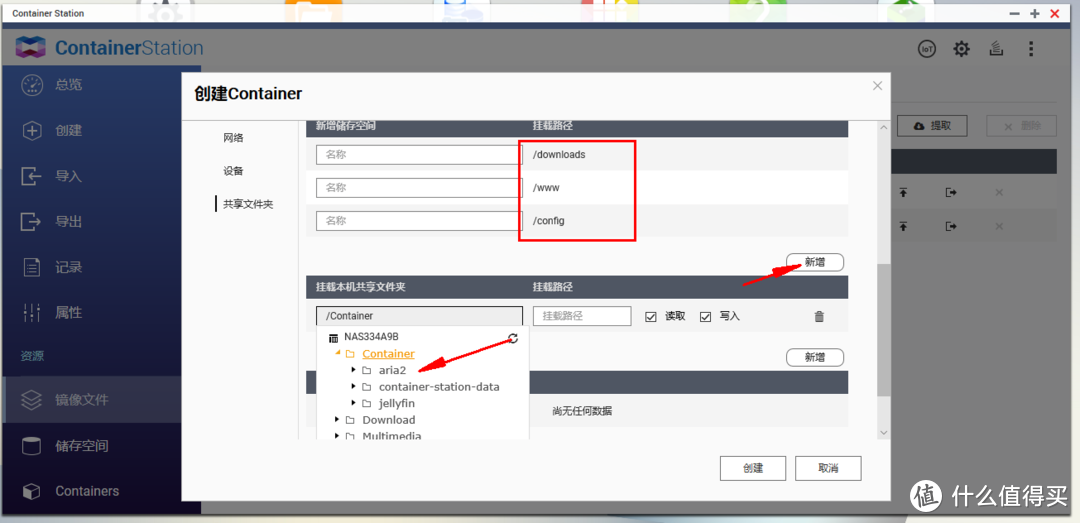Go to 总览 overview in sidebar
The height and width of the screenshot is (523, 1080).
(69, 85)
